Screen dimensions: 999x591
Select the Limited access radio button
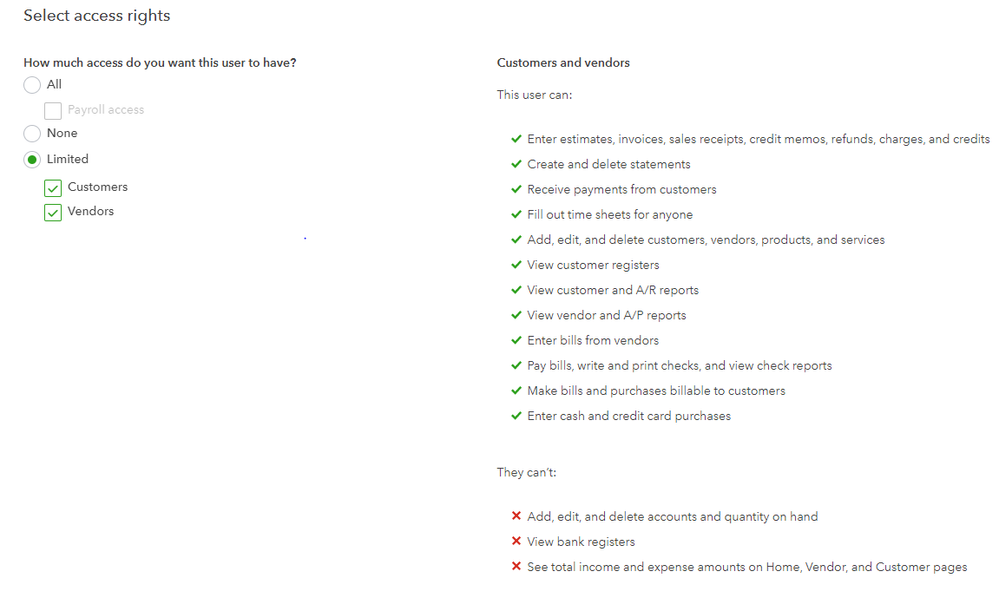click(x=32, y=159)
